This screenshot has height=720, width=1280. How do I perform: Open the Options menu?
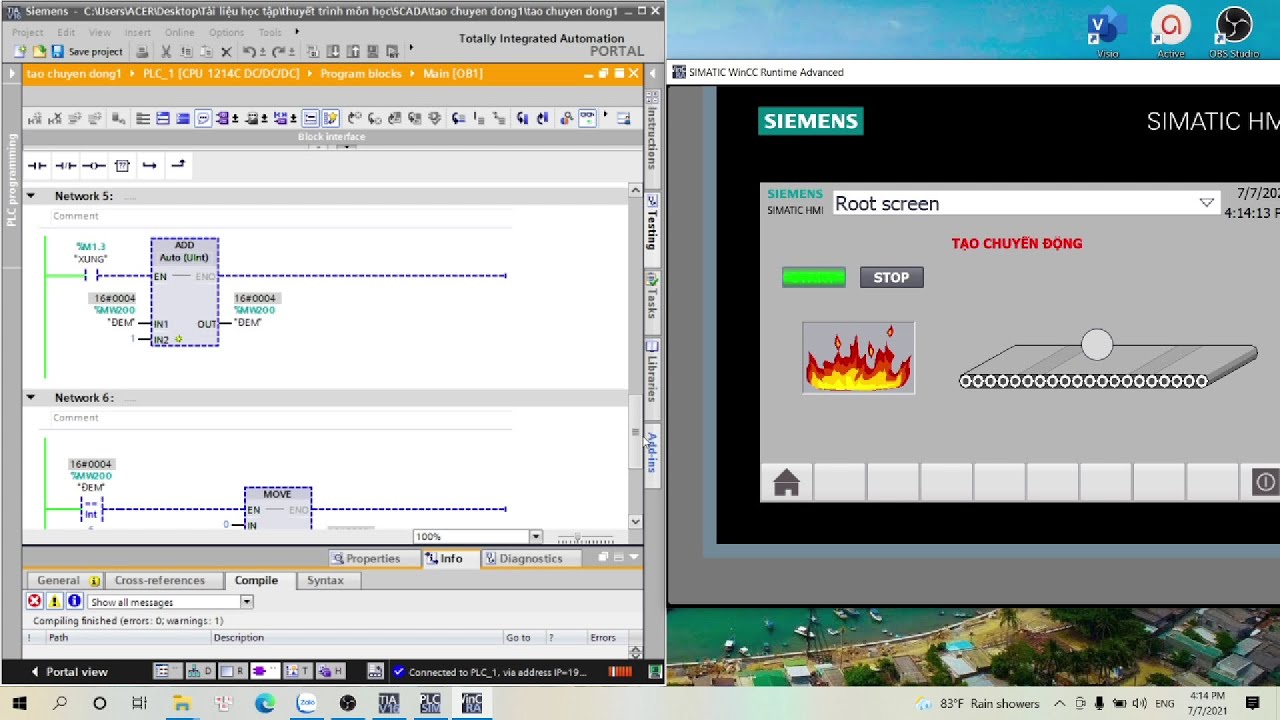[x=226, y=32]
